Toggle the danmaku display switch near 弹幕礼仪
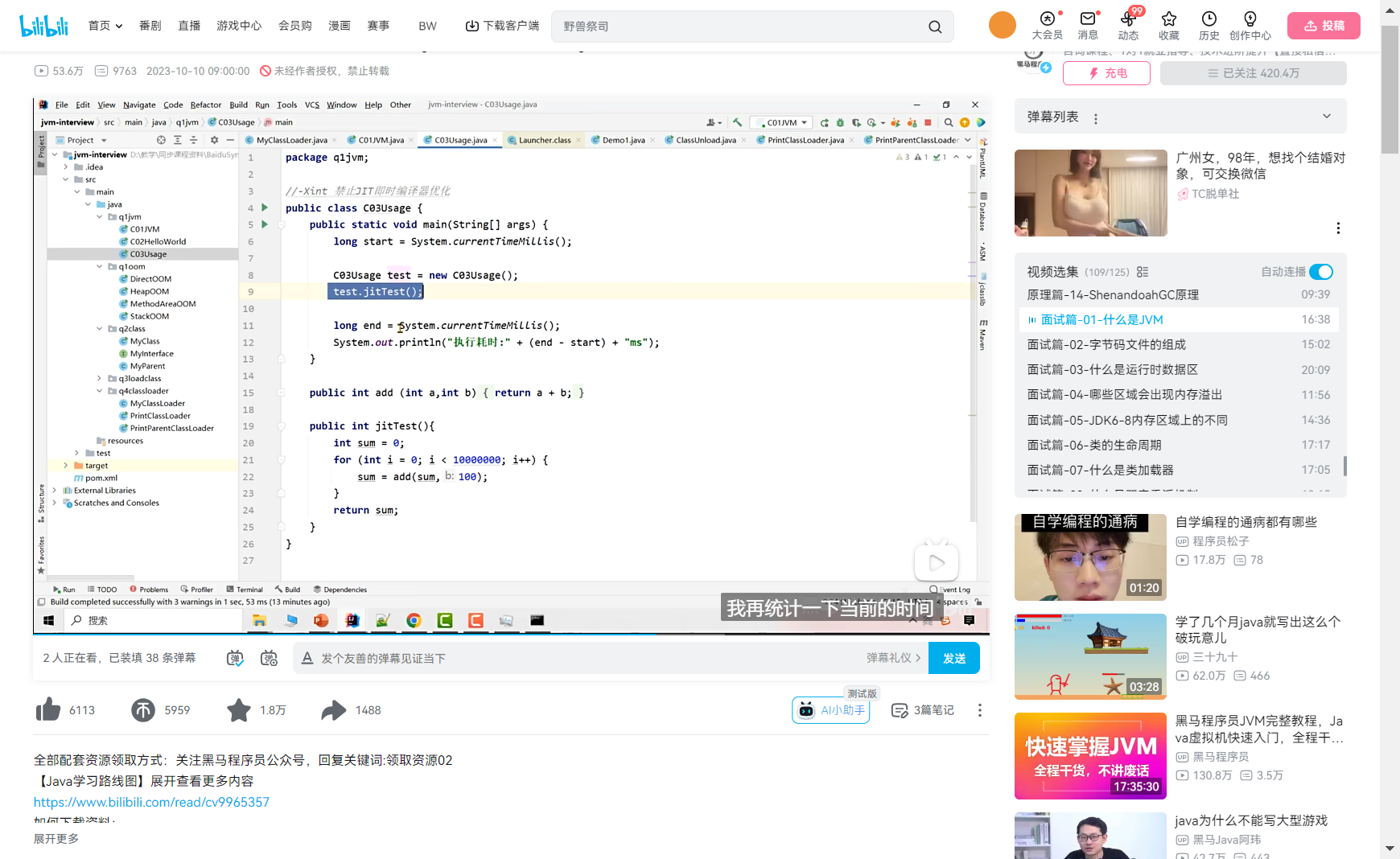Image resolution: width=1400 pixels, height=859 pixels. click(x=235, y=658)
